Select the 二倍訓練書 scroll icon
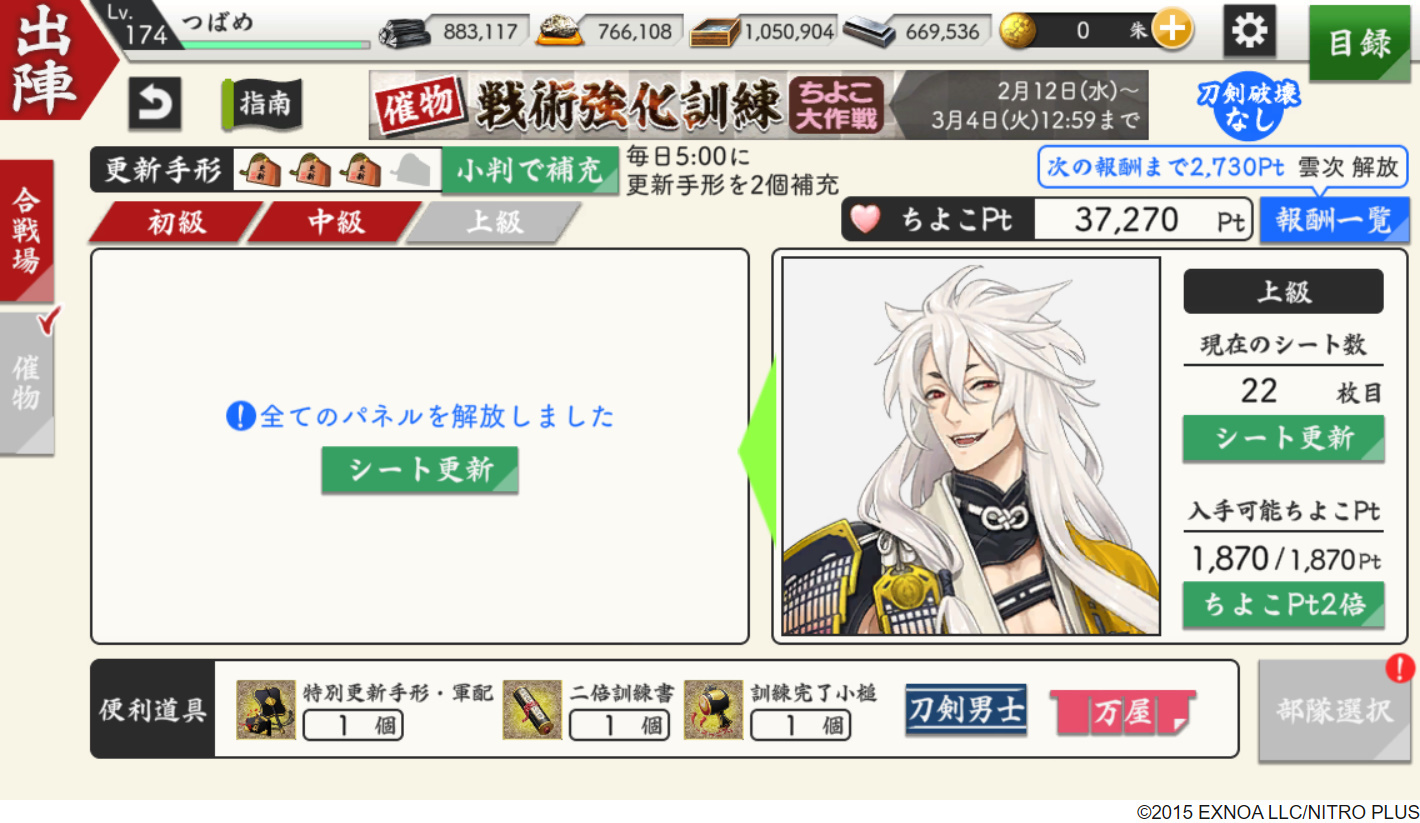Image resolution: width=1420 pixels, height=823 pixels. click(532, 710)
